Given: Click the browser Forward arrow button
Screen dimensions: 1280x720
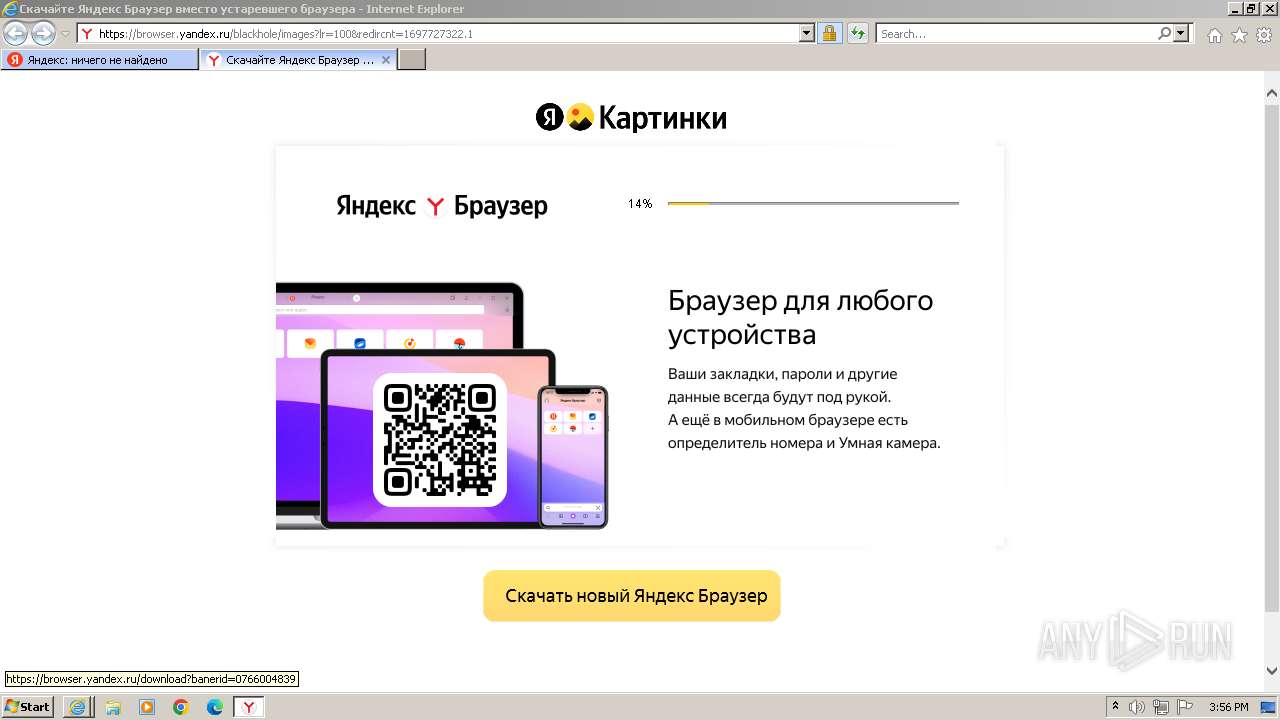Looking at the screenshot, I should point(43,34).
